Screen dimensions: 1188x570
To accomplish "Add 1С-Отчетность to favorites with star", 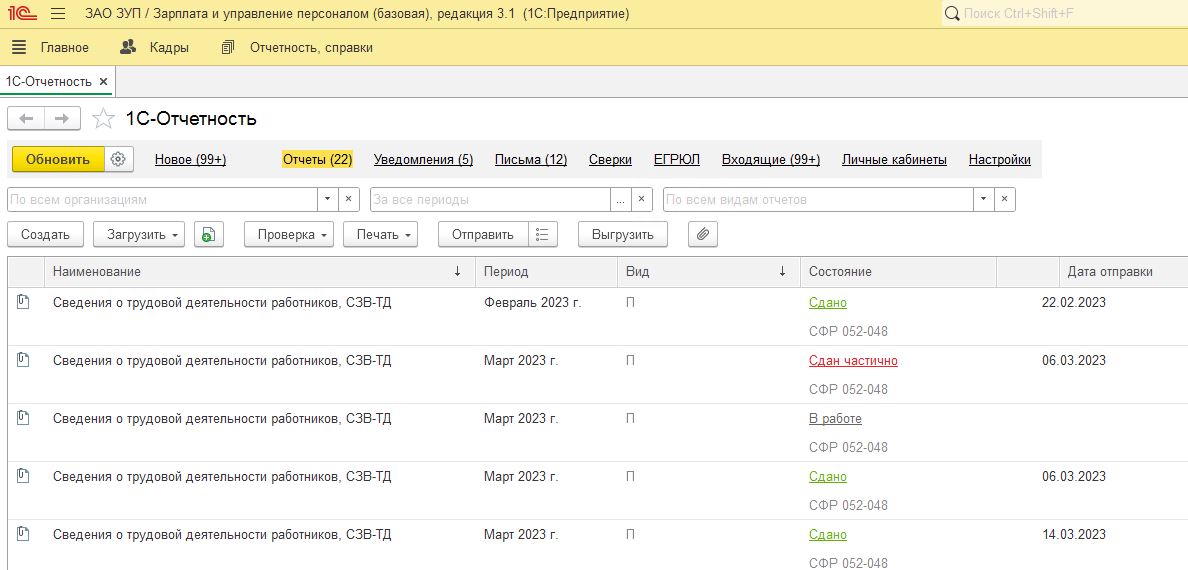I will (x=103, y=118).
